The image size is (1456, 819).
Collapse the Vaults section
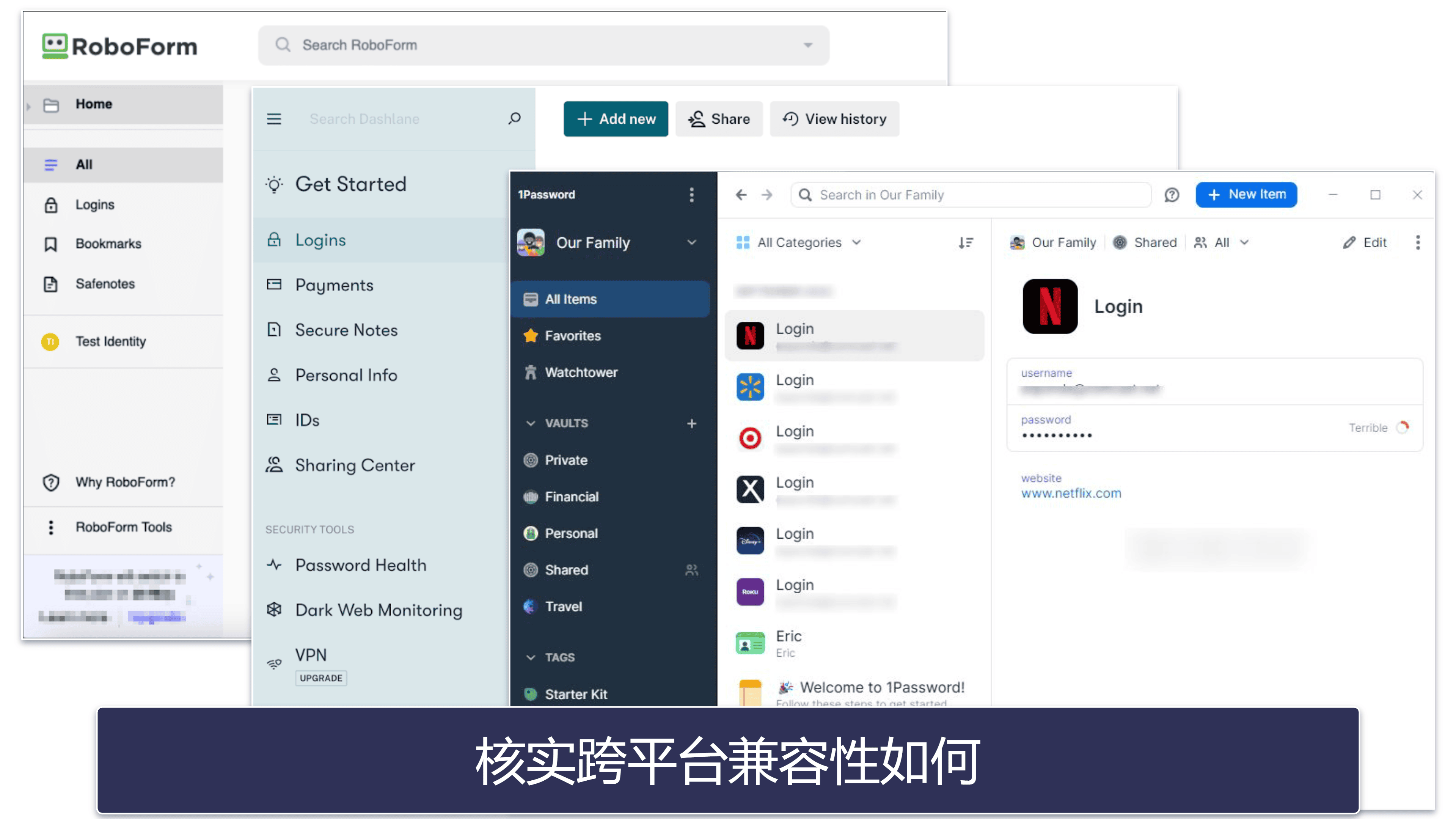tap(530, 423)
